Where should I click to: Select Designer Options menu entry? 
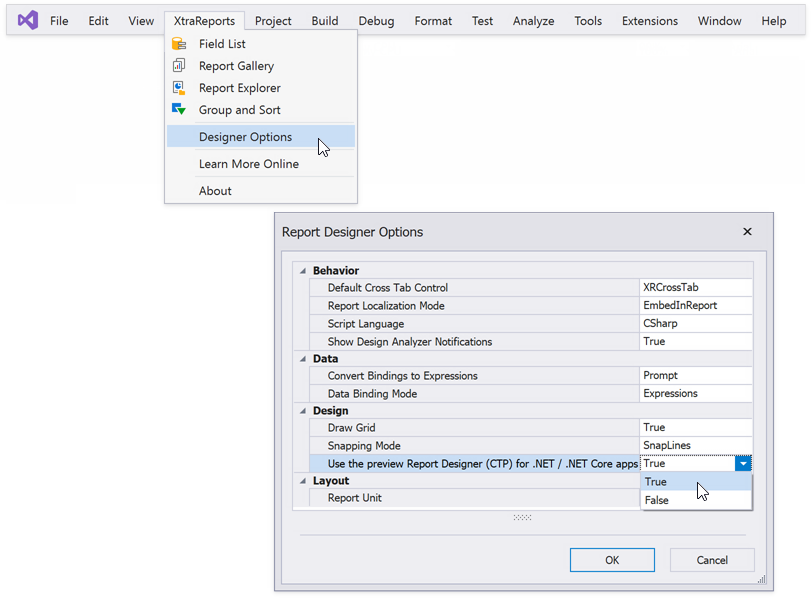pos(245,137)
